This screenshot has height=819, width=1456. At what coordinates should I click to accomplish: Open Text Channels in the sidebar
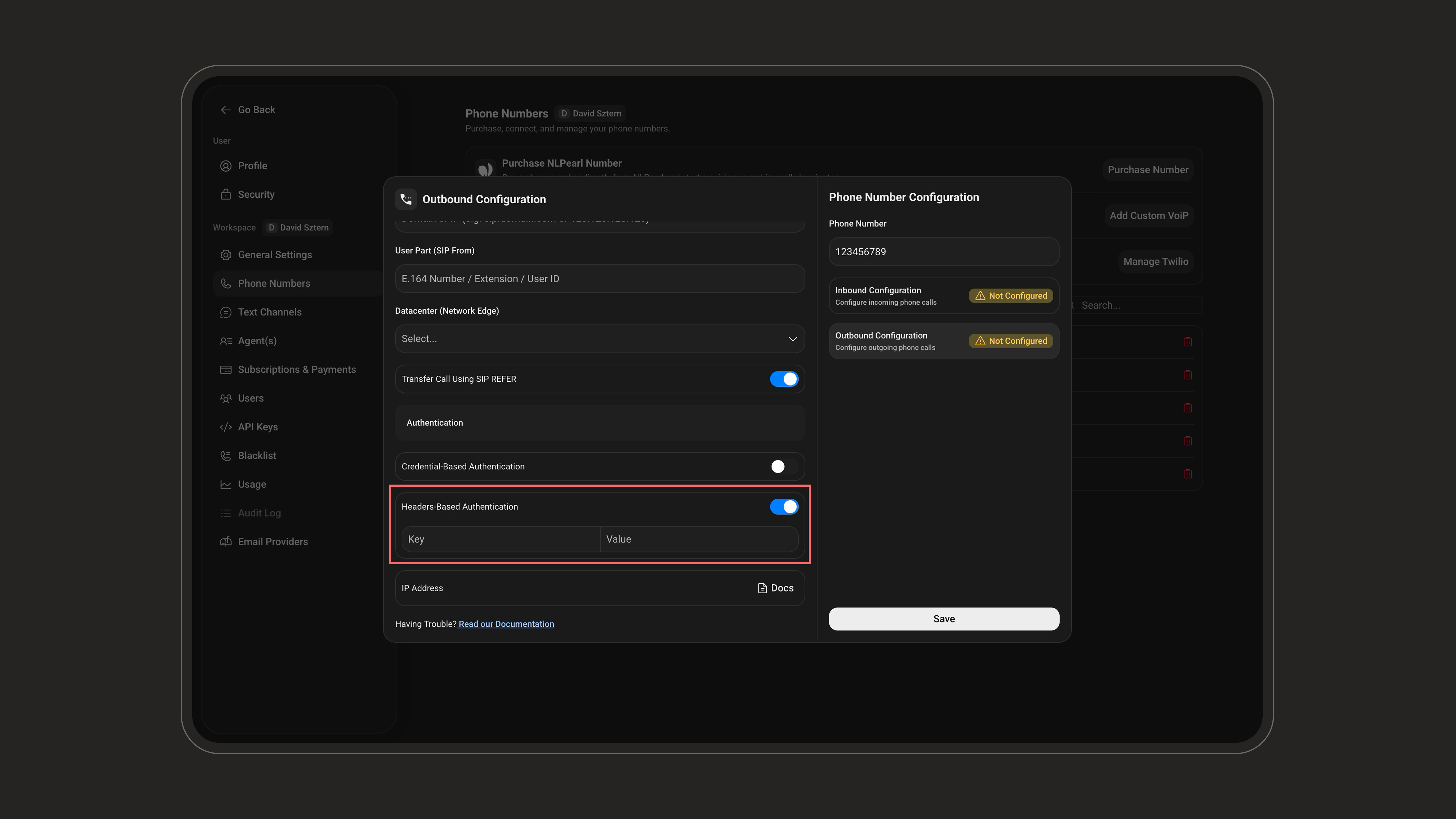(x=269, y=312)
